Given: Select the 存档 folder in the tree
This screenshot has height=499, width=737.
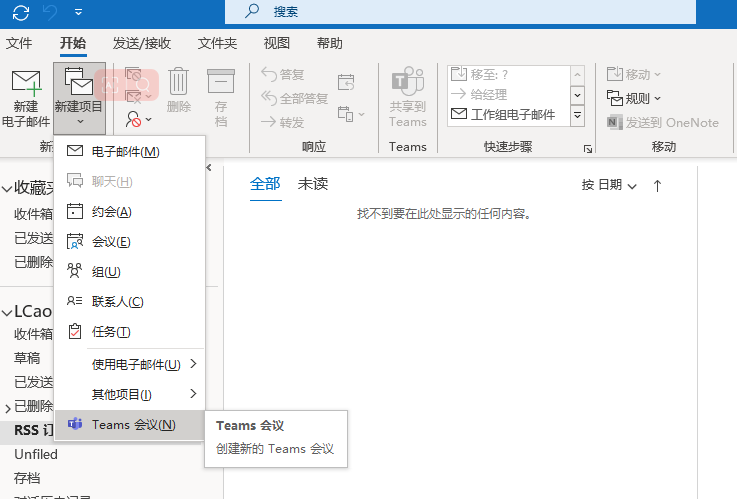Looking at the screenshot, I should [27, 478].
